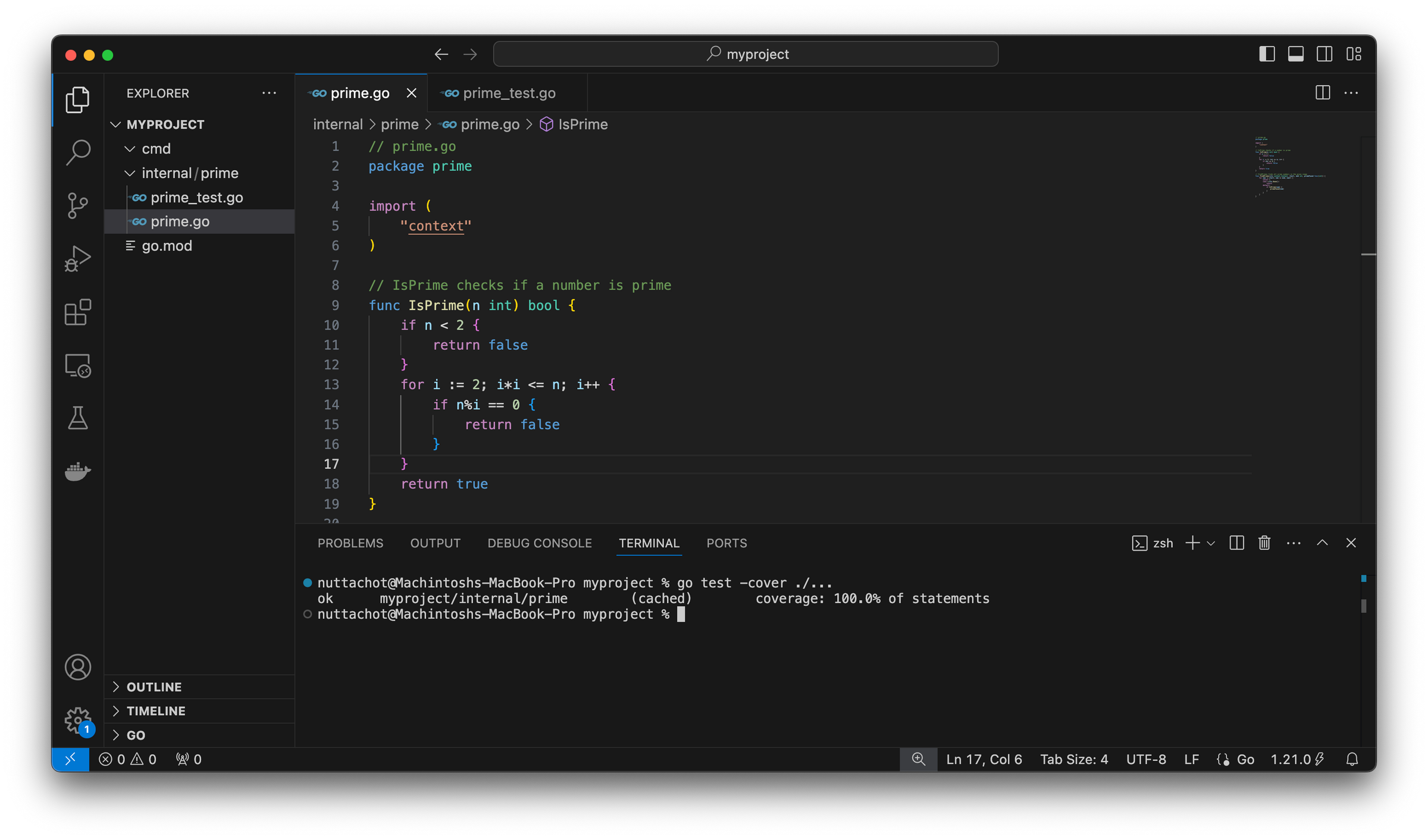Open the Search view
Screen dimensions: 1428x840
(78, 152)
